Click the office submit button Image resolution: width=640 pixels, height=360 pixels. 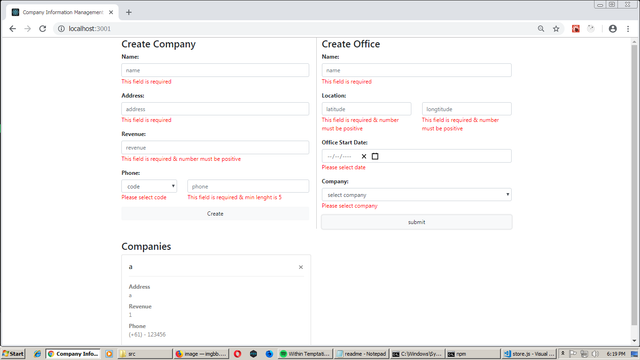pos(416,222)
